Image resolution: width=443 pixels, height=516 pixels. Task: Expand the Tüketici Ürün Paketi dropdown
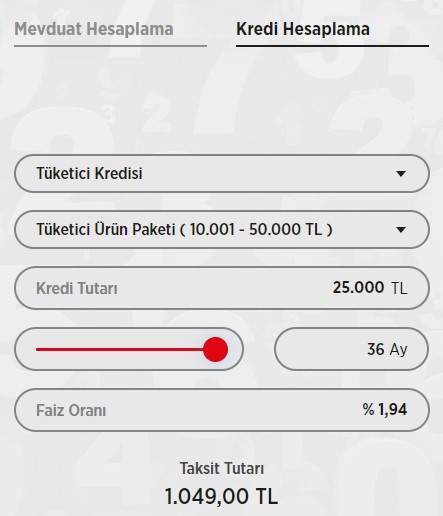[x=222, y=229]
